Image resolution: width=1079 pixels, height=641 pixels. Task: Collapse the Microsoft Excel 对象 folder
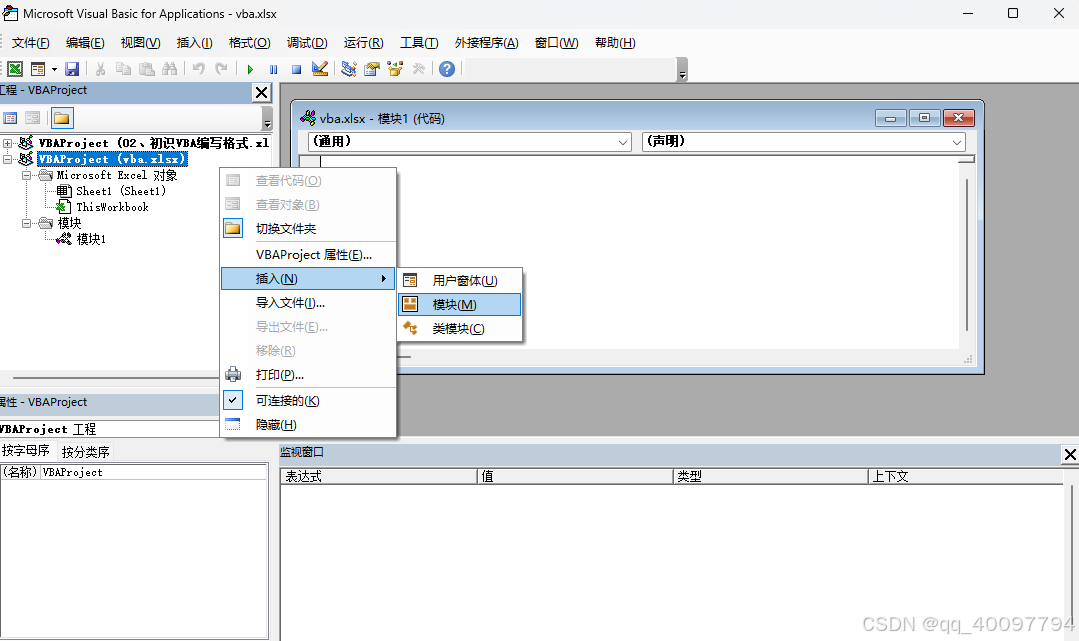(26, 175)
